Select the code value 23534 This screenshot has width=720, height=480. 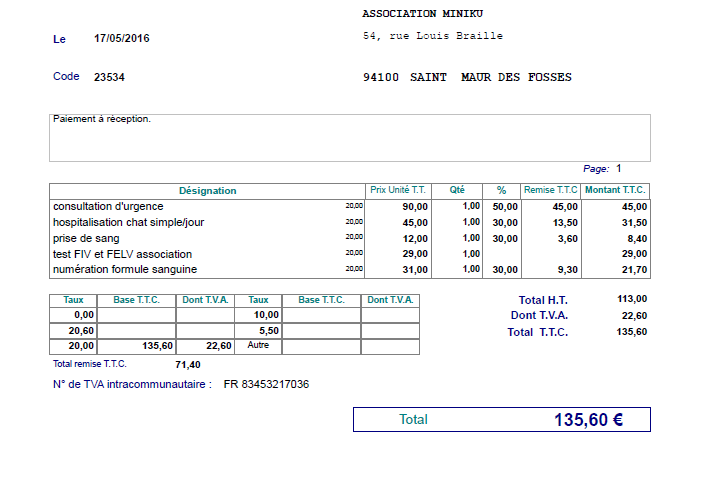coord(109,77)
